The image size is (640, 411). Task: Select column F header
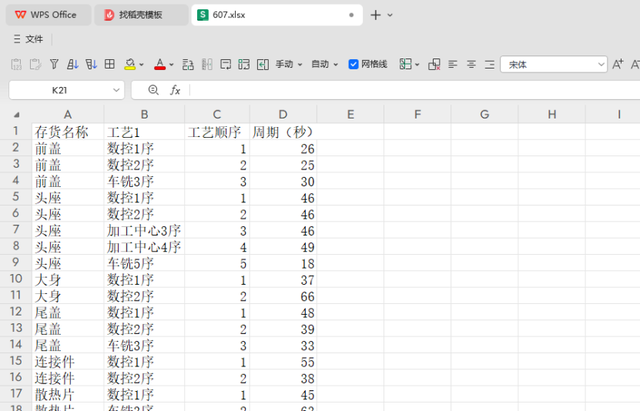[x=417, y=115]
